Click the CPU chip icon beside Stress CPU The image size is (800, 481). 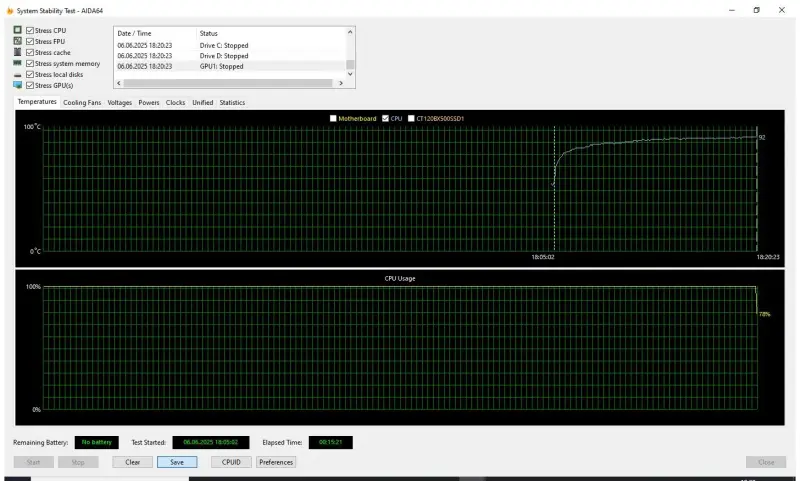[17, 30]
